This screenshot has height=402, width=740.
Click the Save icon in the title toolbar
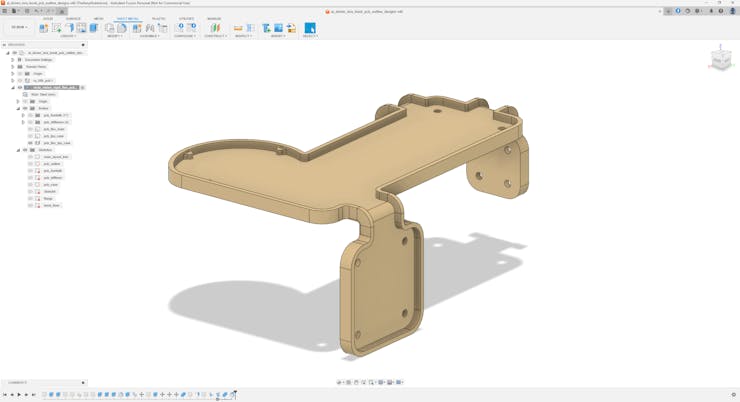pyautogui.click(x=27, y=11)
